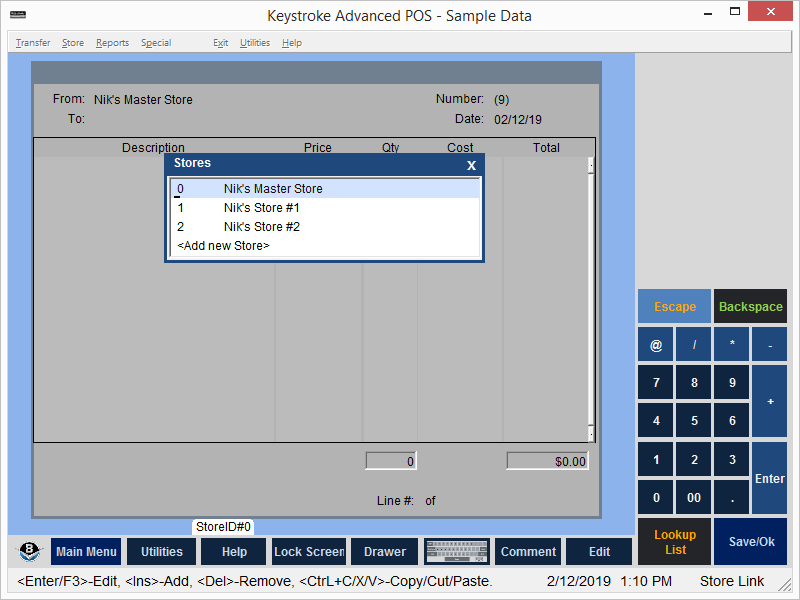The image size is (800, 600).
Task: Click Add new Store option
Action: coord(224,246)
